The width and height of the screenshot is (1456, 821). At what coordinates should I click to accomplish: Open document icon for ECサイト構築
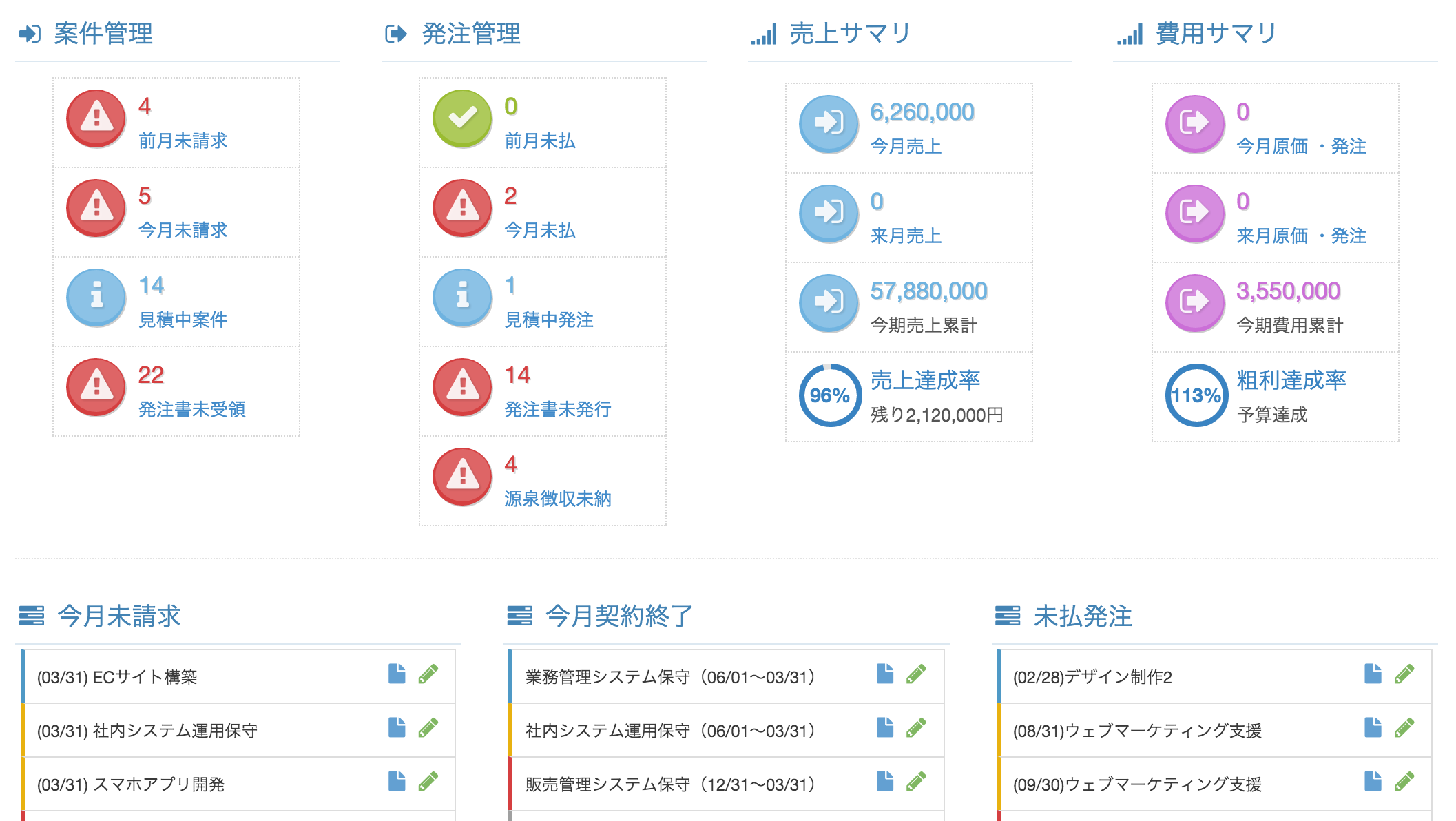click(x=397, y=674)
